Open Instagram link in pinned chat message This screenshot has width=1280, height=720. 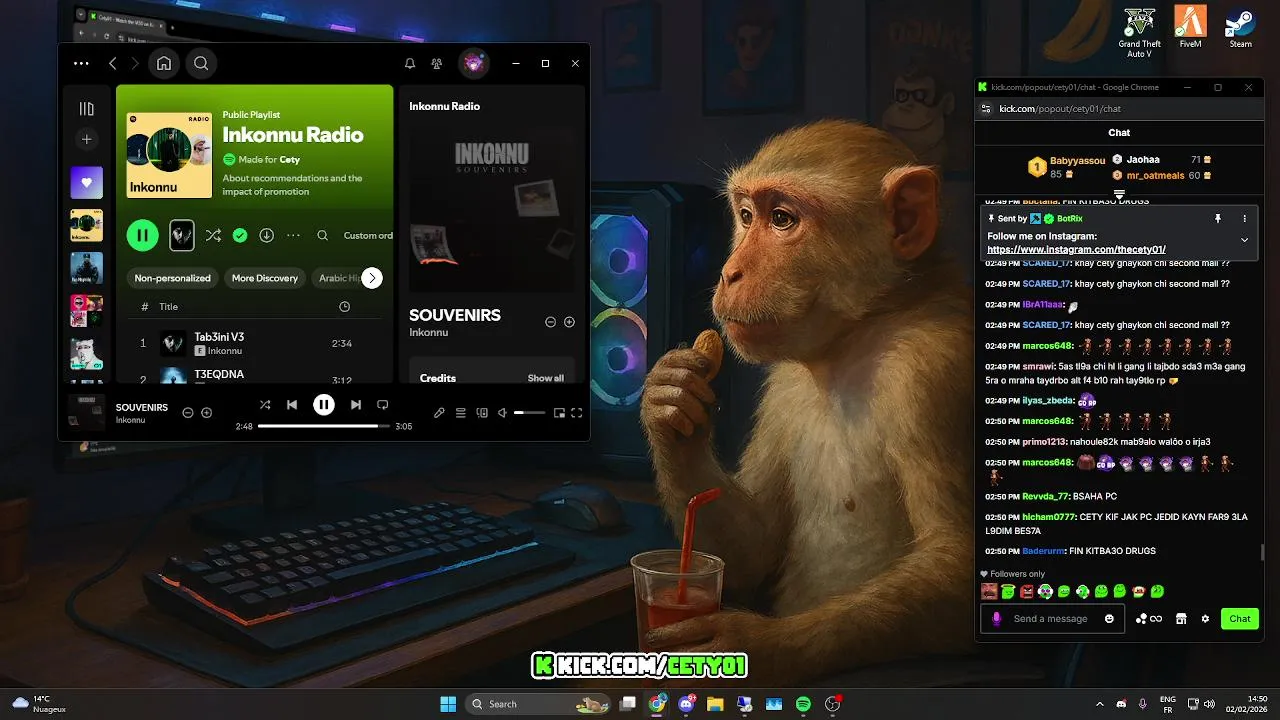click(1076, 249)
